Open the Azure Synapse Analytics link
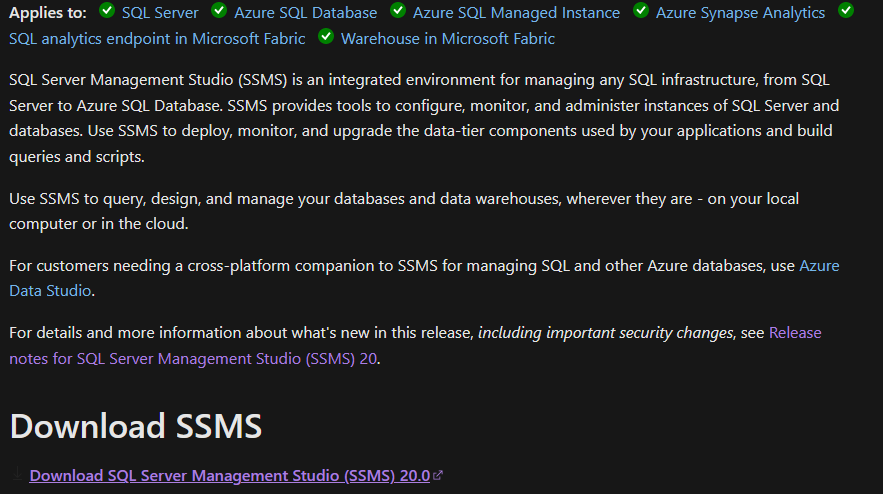The width and height of the screenshot is (883, 494). (x=740, y=12)
